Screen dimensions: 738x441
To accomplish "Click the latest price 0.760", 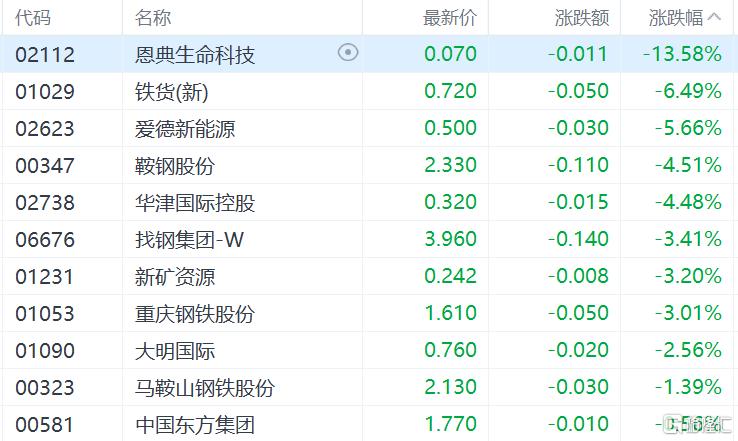I will click(x=450, y=350).
